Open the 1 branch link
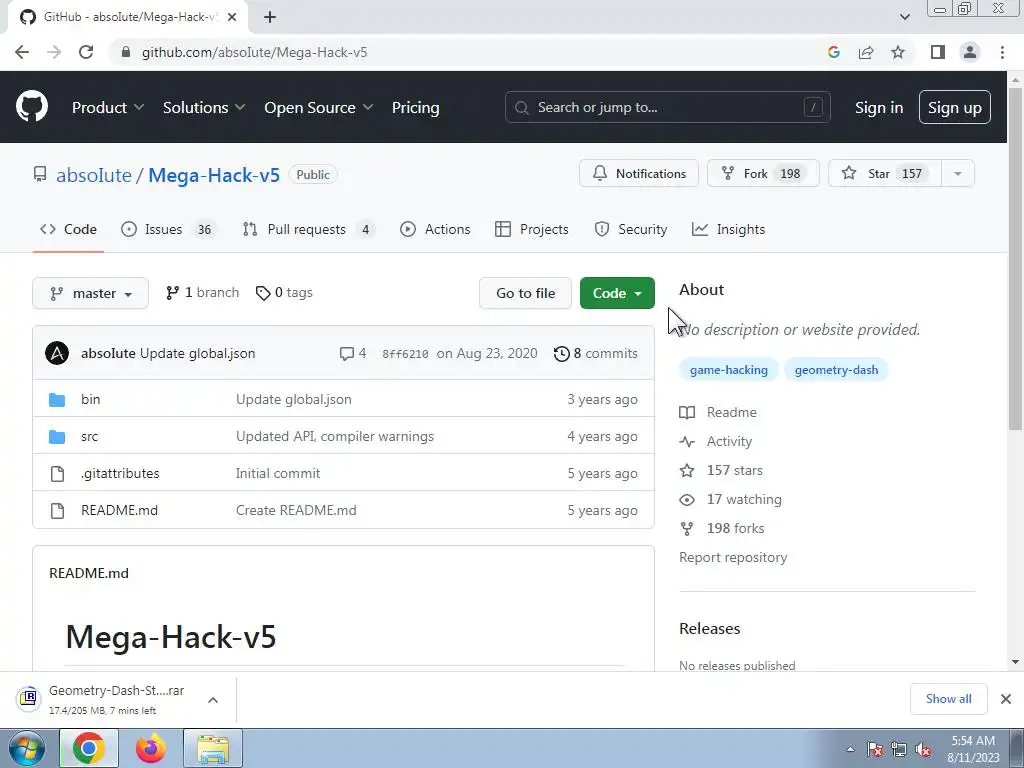Viewport: 1024px width, 768px height. point(202,293)
